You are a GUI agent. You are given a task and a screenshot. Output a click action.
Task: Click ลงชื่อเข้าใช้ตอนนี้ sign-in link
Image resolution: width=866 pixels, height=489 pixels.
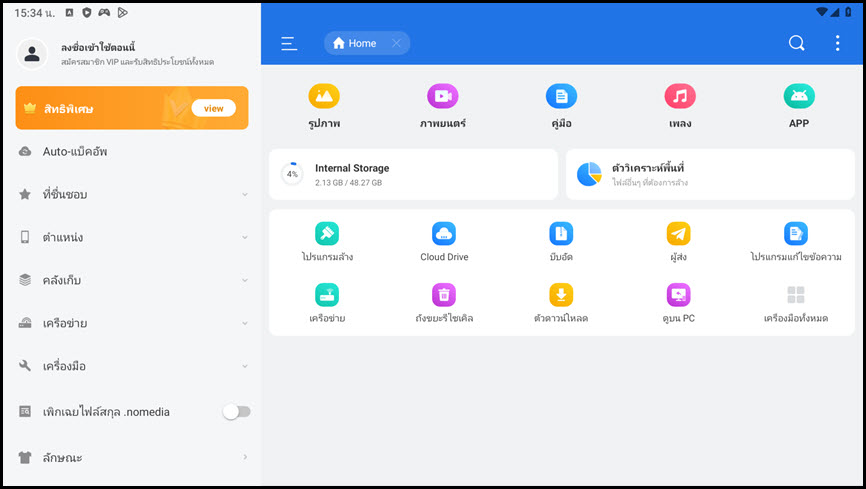pos(98,47)
